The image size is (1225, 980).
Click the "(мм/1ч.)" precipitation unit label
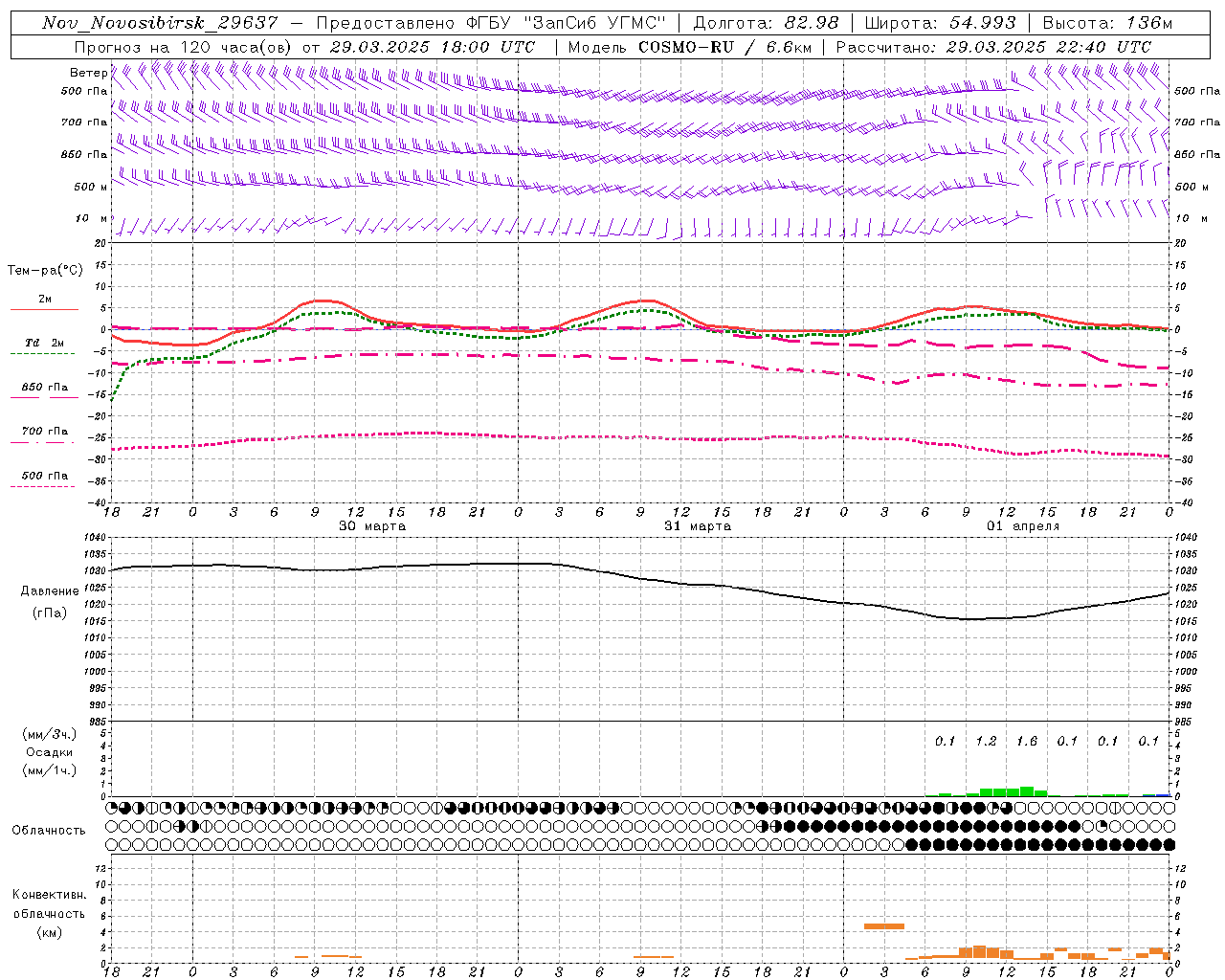point(50,770)
